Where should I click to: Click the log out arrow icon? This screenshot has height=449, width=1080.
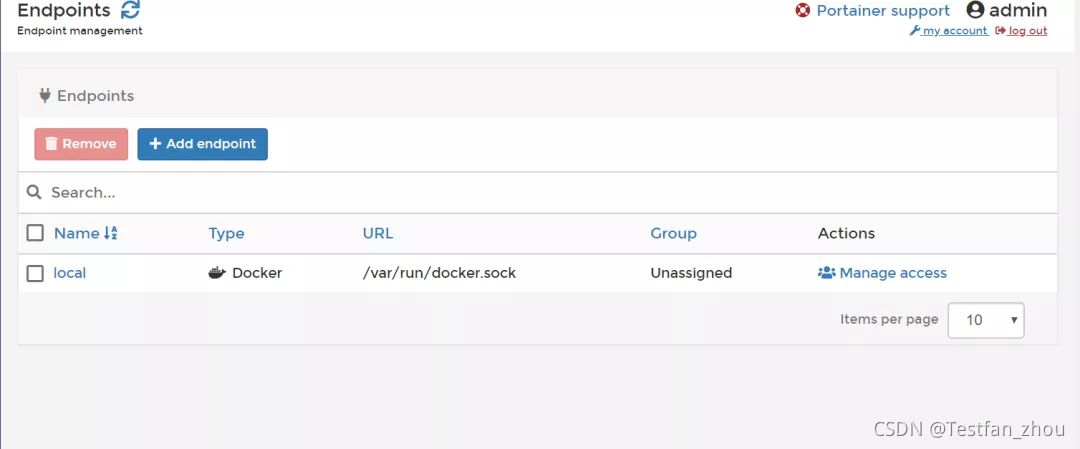pyautogui.click(x=1000, y=30)
